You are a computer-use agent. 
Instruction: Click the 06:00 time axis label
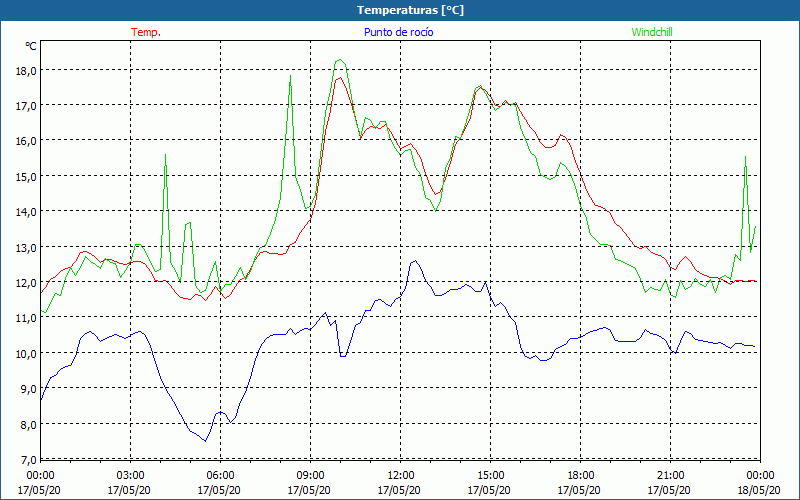(220, 476)
